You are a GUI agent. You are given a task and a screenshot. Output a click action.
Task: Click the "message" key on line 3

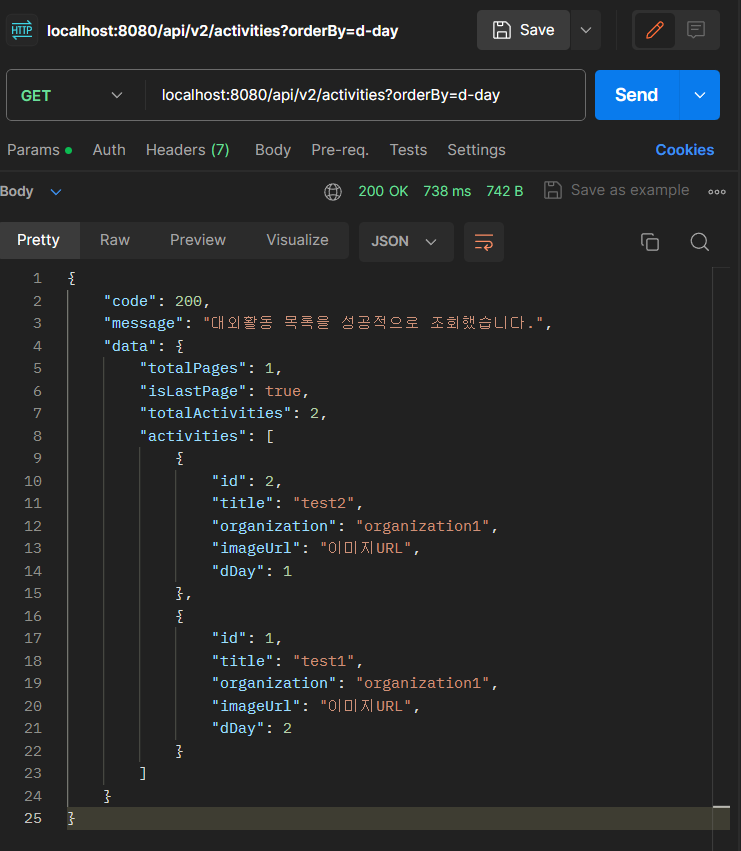coord(144,323)
